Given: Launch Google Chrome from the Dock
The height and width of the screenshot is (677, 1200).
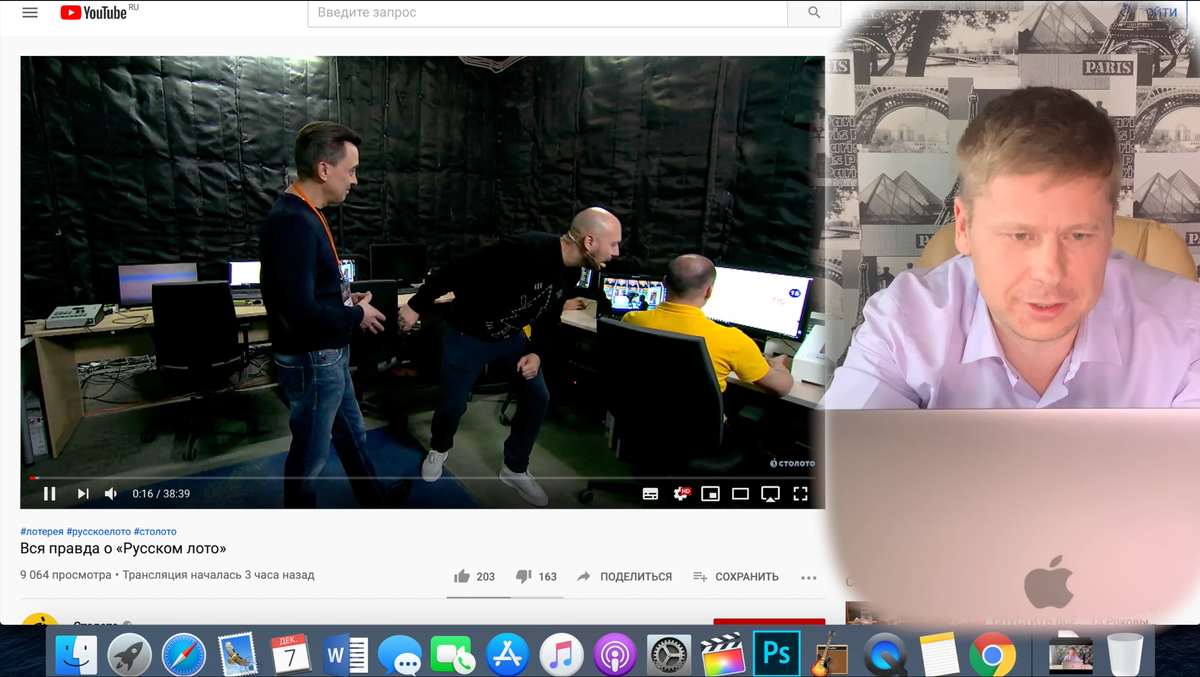Looking at the screenshot, I should (992, 655).
